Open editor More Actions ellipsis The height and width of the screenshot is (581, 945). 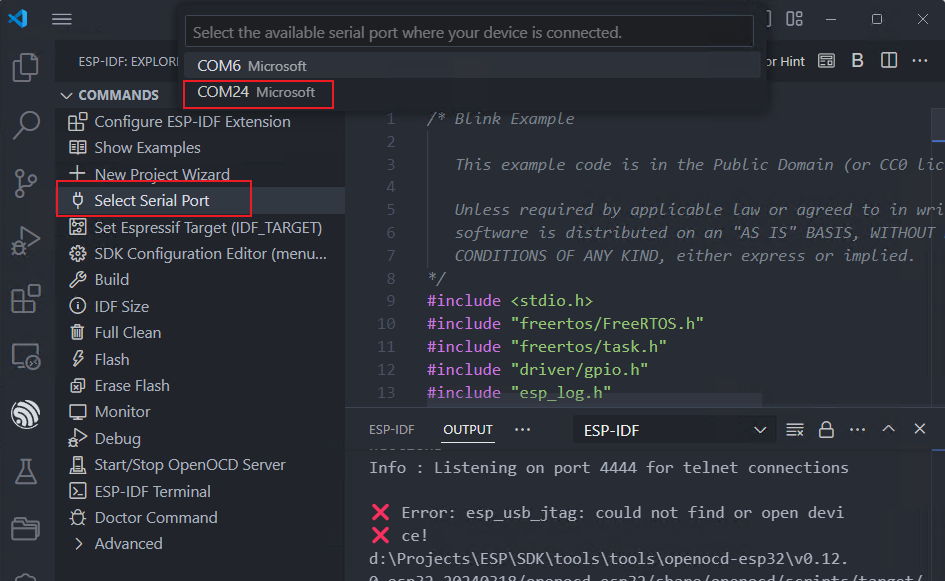[920, 61]
